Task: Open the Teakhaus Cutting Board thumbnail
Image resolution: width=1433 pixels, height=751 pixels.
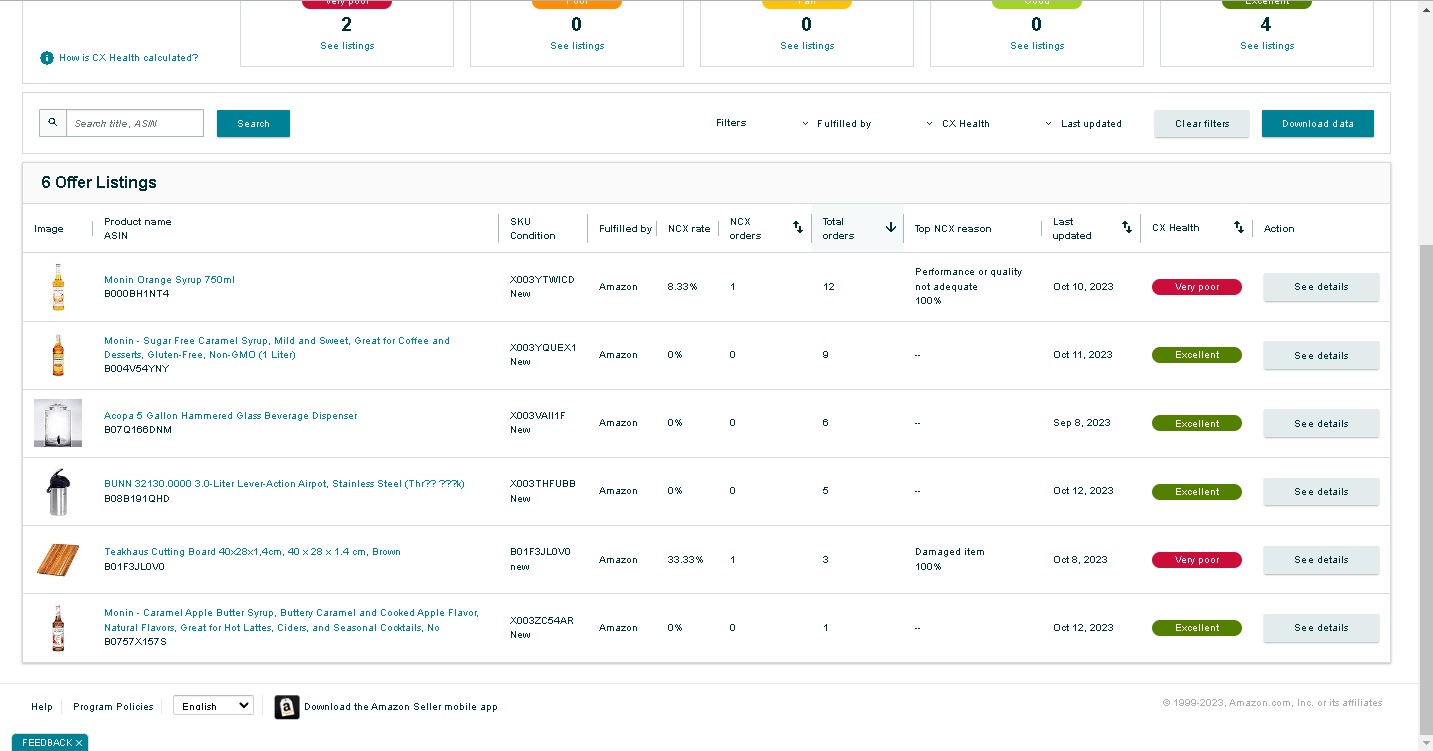Action: (58, 560)
